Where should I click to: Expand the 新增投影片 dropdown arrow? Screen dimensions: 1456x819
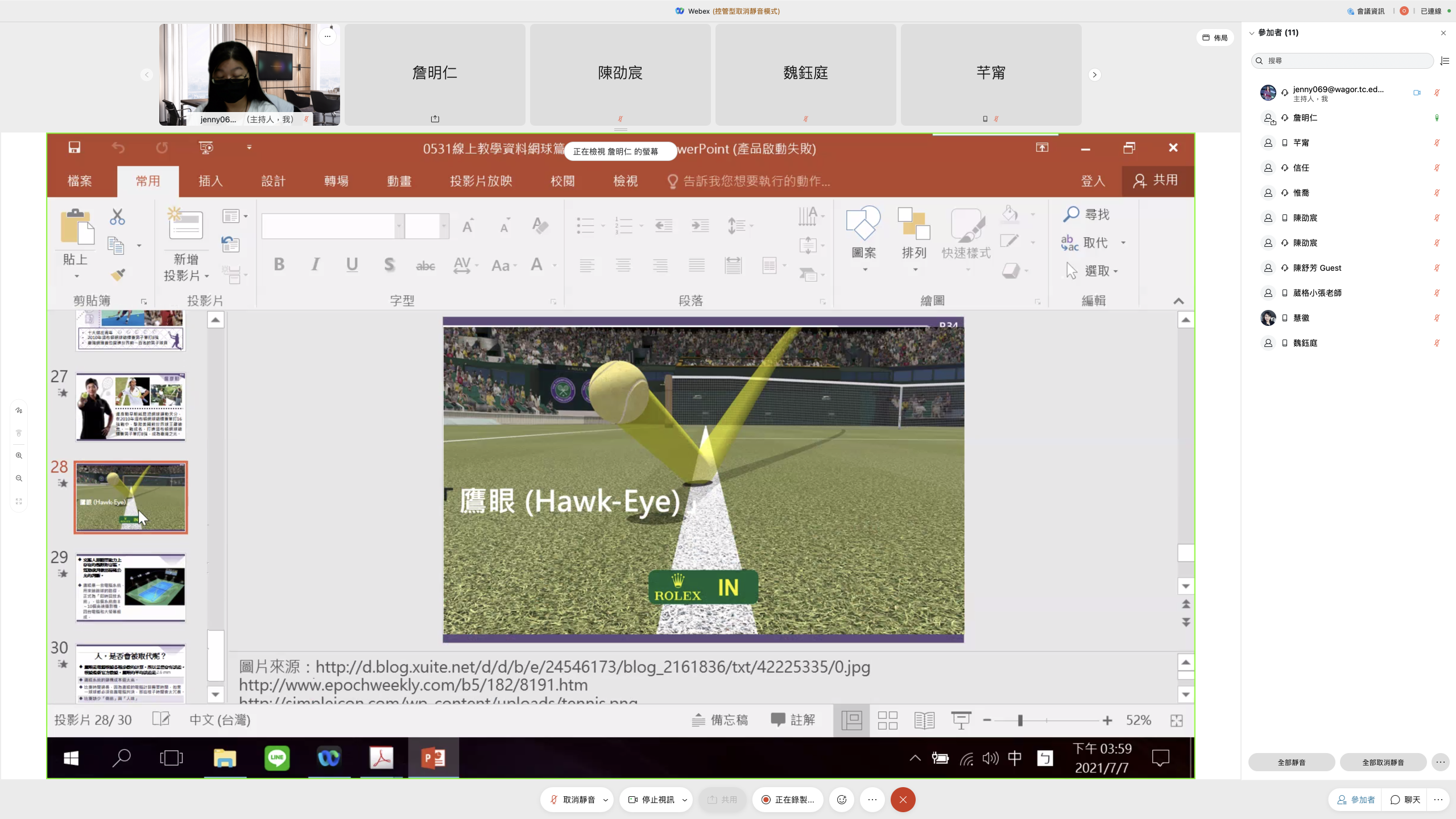(206, 276)
